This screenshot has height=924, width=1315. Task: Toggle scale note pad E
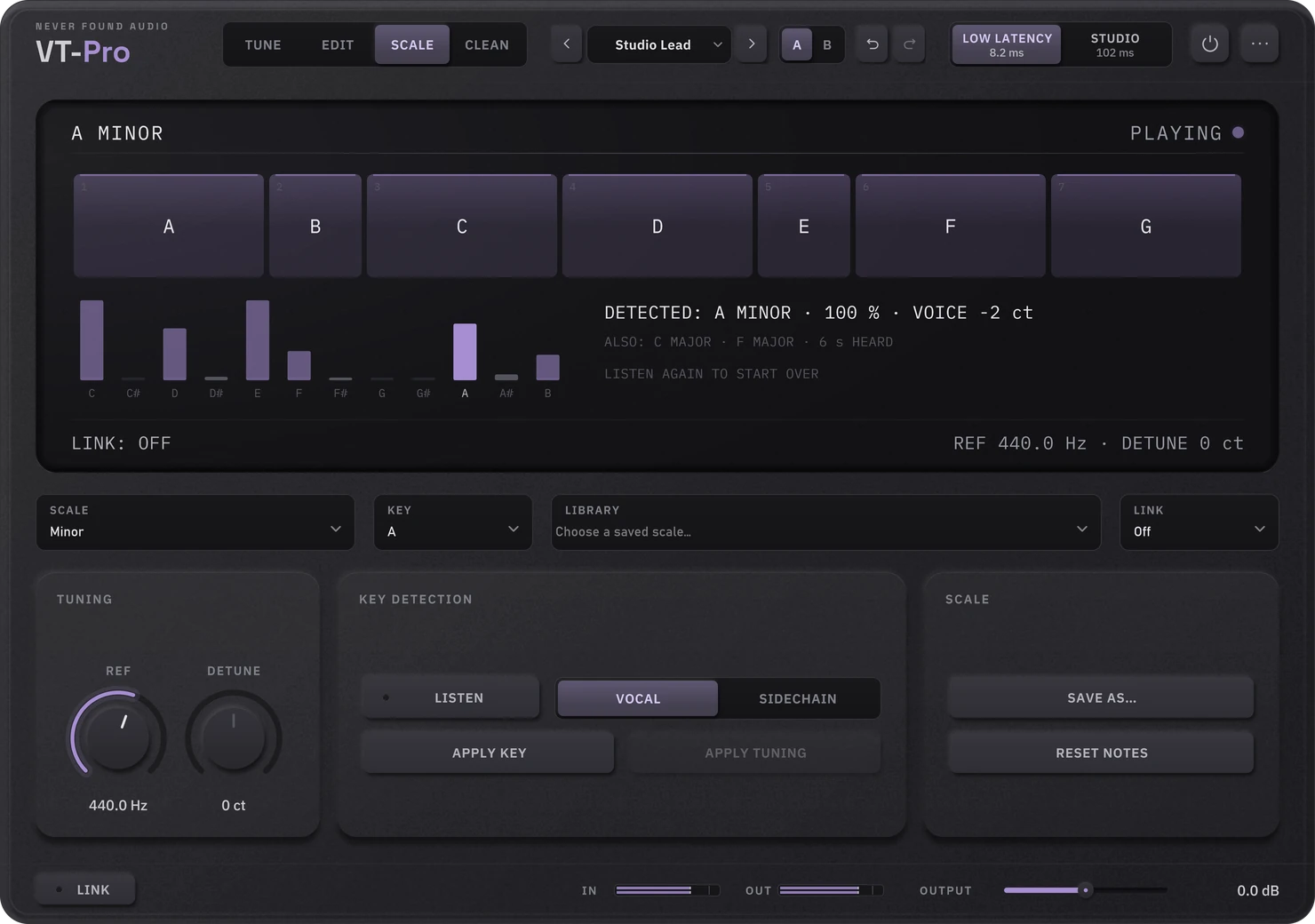point(804,226)
